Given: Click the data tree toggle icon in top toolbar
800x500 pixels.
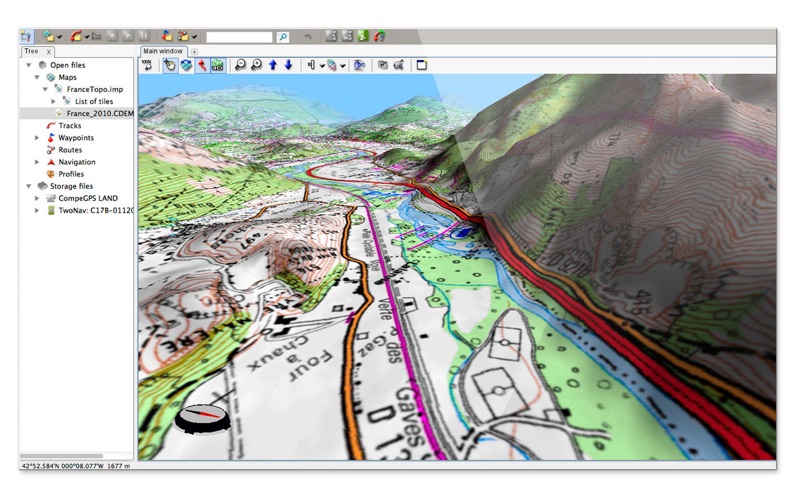Looking at the screenshot, I should (26, 36).
